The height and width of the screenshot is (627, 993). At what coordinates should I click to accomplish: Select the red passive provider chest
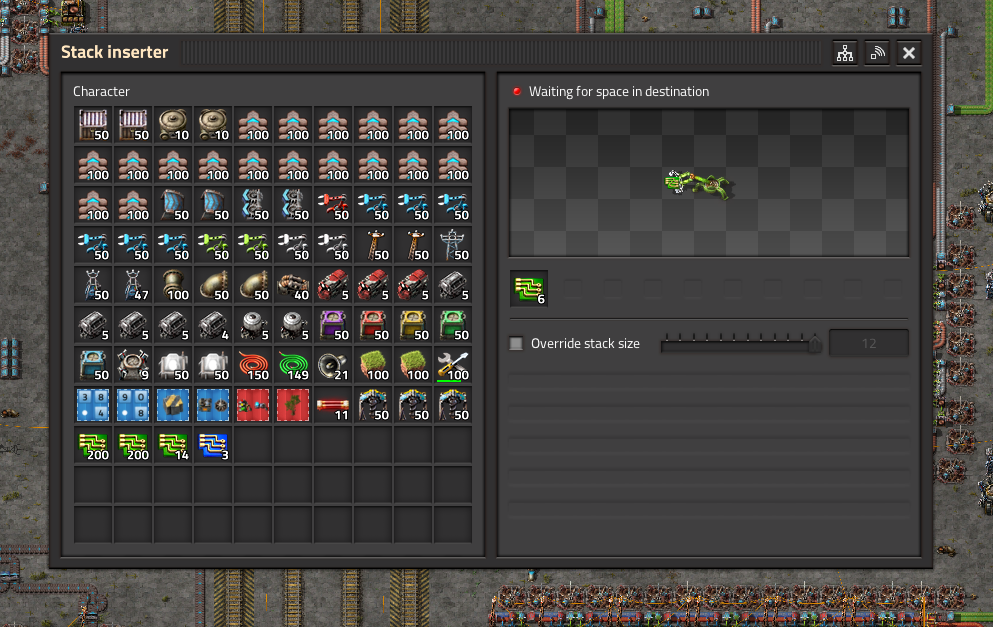coord(373,324)
